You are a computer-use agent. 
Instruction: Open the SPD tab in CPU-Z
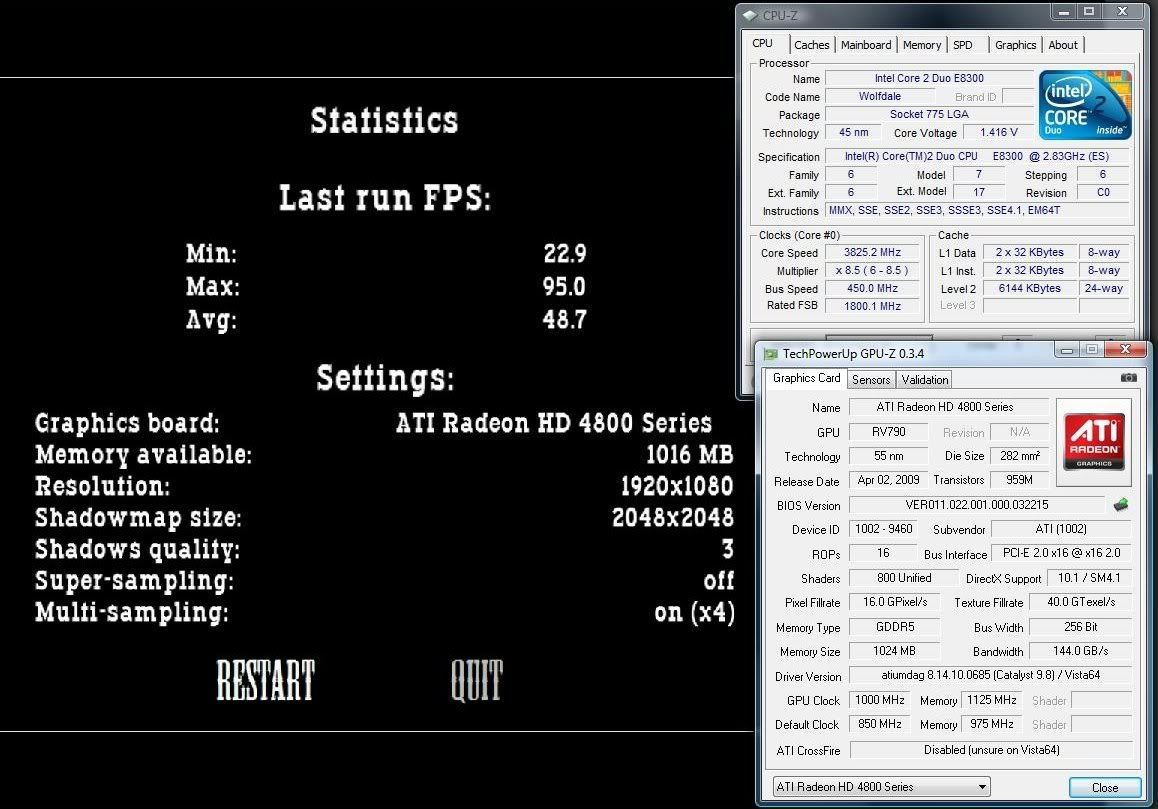point(963,45)
